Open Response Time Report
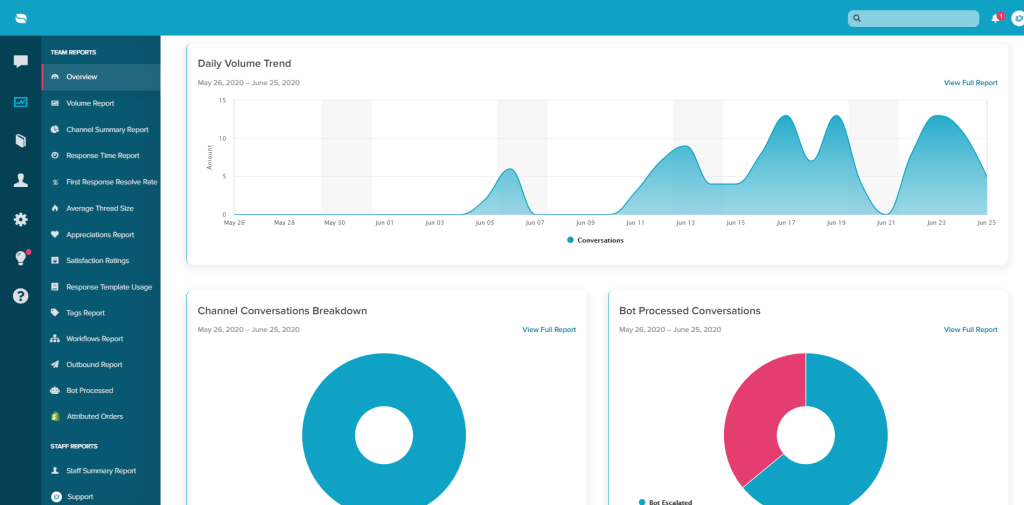This screenshot has height=505, width=1024. (x=101, y=155)
